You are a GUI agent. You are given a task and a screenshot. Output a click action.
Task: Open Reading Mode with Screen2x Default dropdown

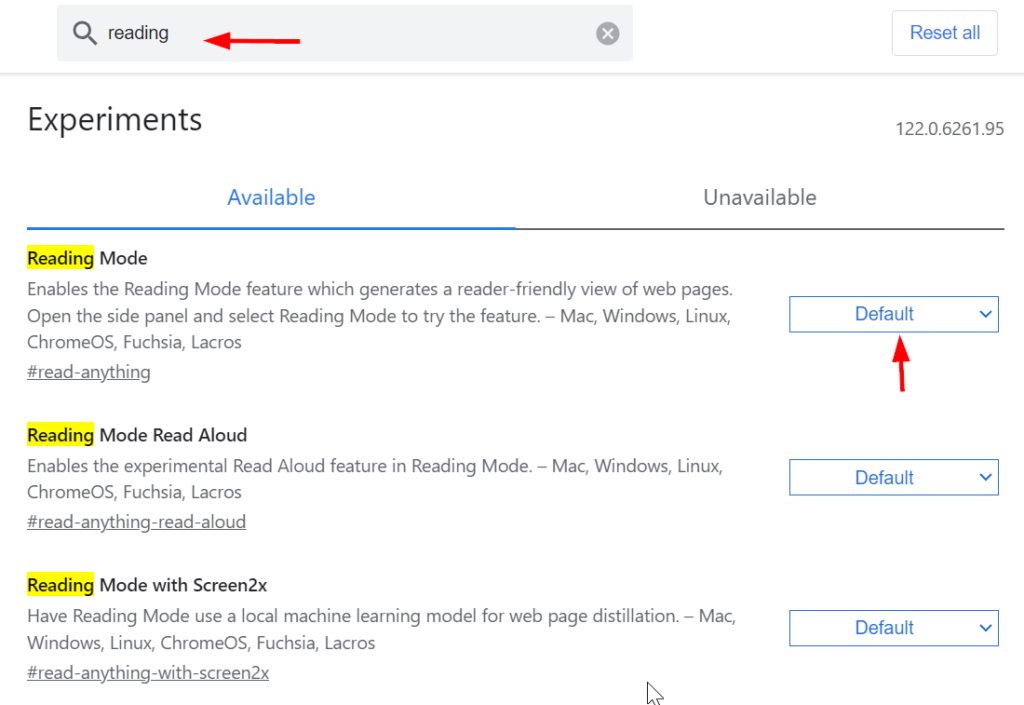[893, 628]
